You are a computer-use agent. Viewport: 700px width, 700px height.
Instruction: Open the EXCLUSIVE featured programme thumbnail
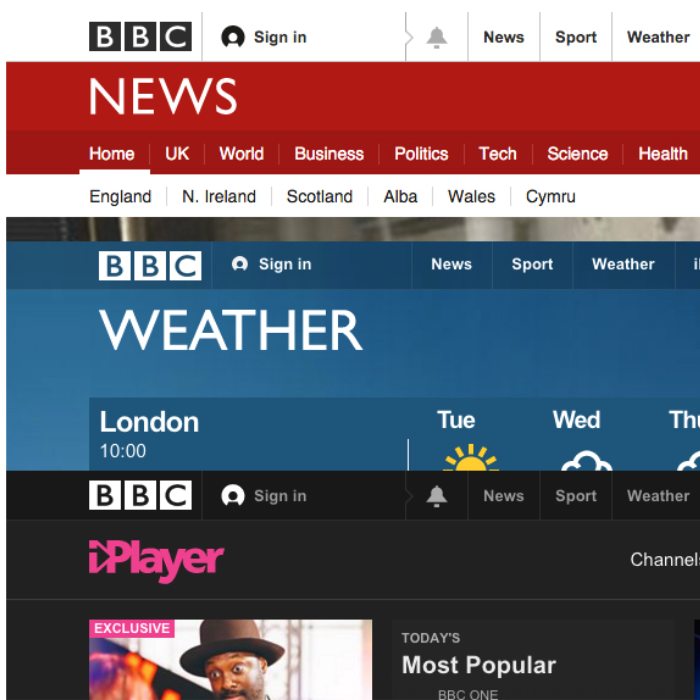[231, 660]
